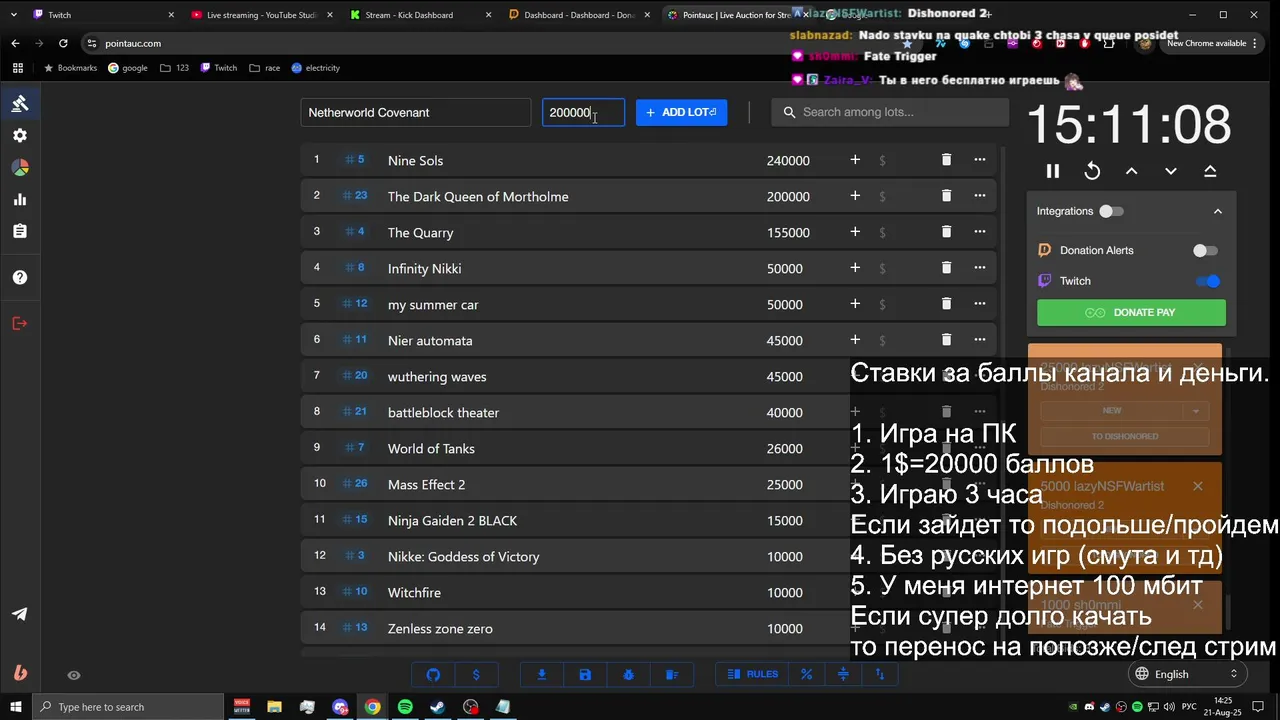1280x720 pixels.
Task: Click the double-up timer icon
Action: click(1210, 171)
